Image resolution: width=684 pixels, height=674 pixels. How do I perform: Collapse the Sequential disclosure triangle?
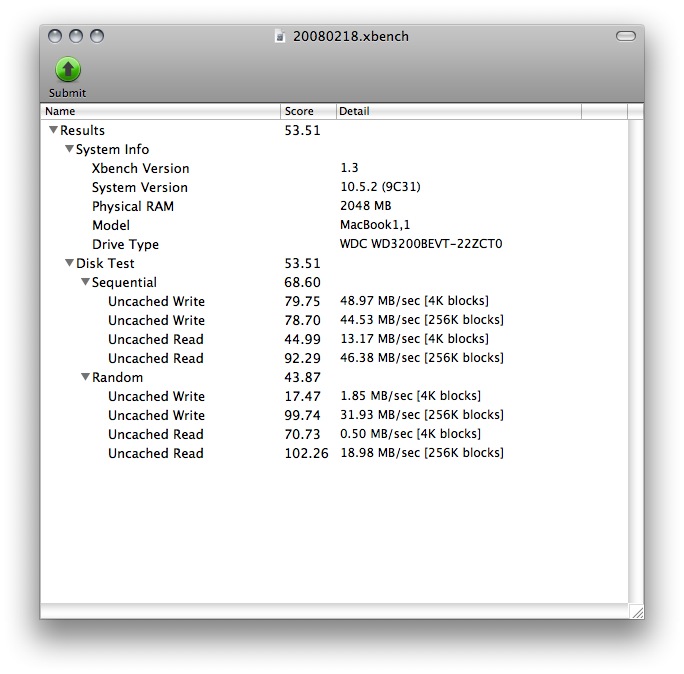pyautogui.click(x=85, y=282)
